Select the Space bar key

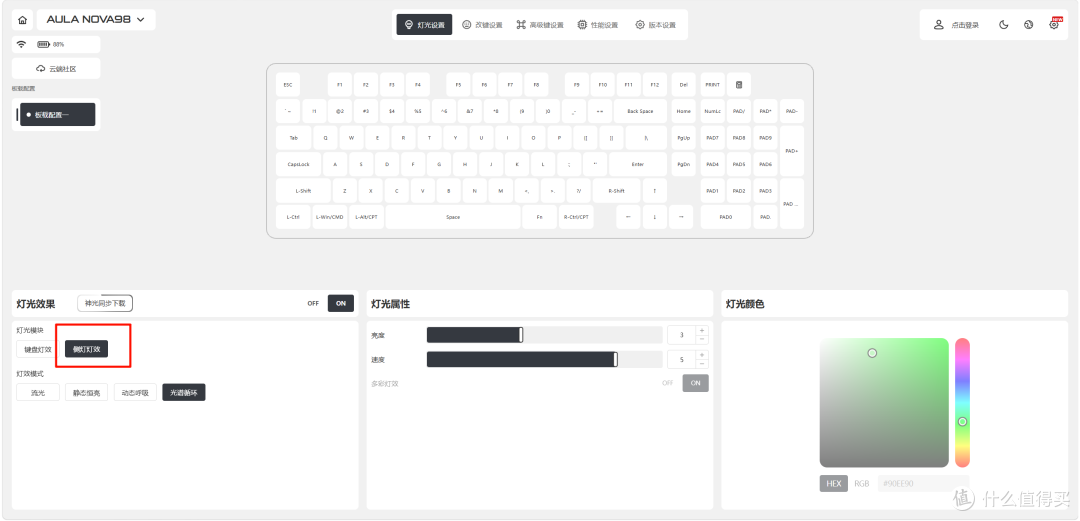(453, 217)
